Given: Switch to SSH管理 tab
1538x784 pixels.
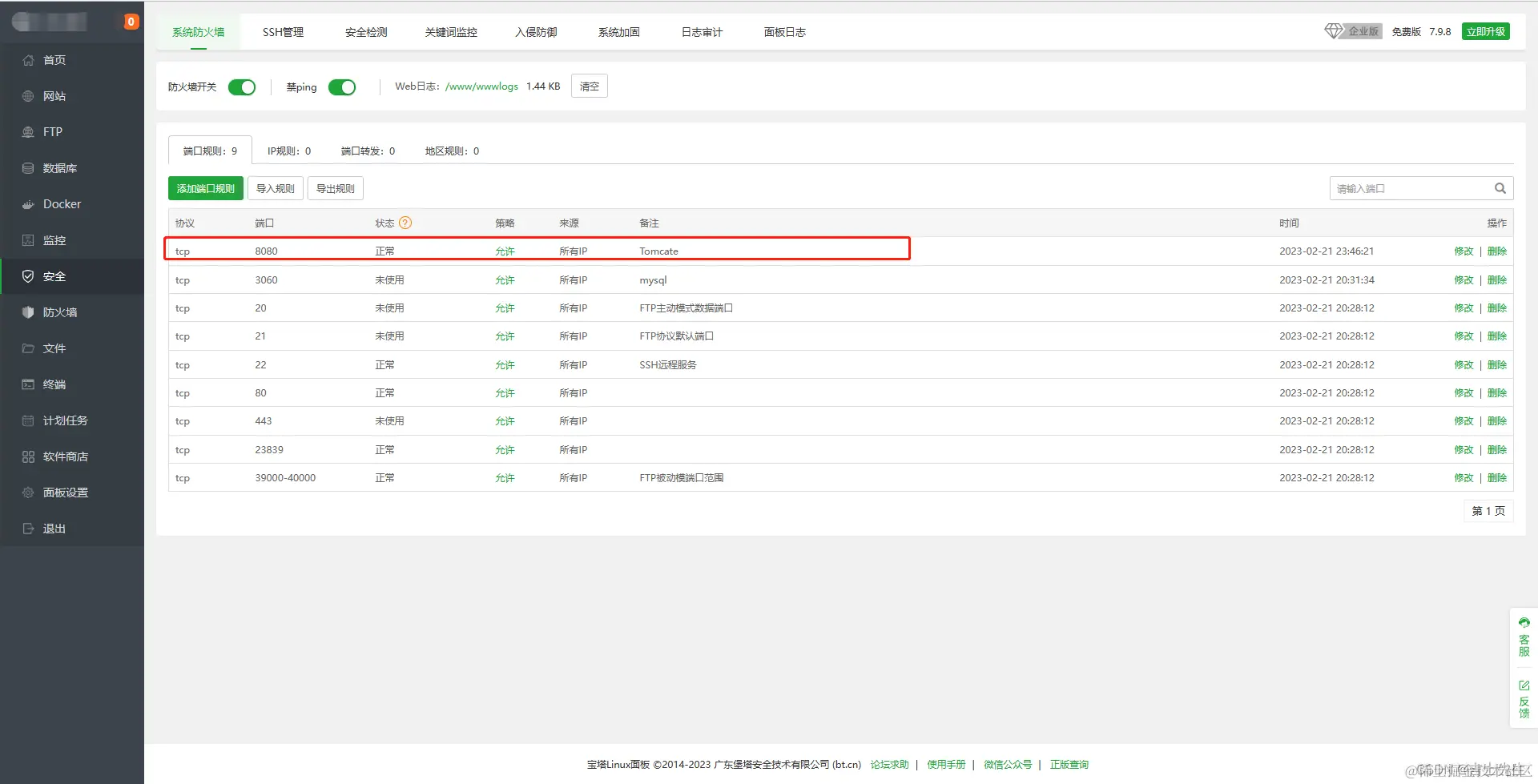Looking at the screenshot, I should (x=283, y=32).
